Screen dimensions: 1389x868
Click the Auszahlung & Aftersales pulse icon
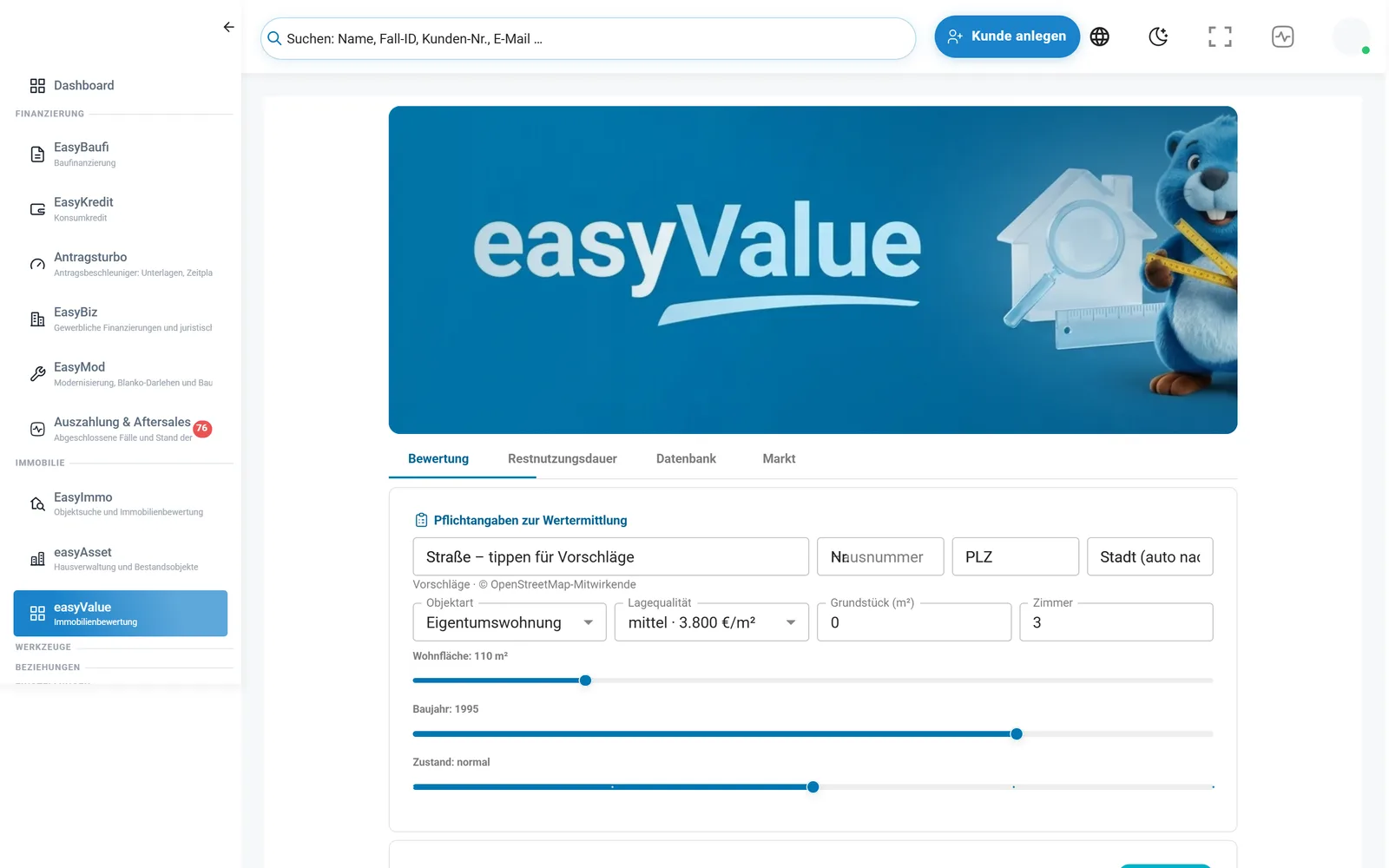[37, 429]
